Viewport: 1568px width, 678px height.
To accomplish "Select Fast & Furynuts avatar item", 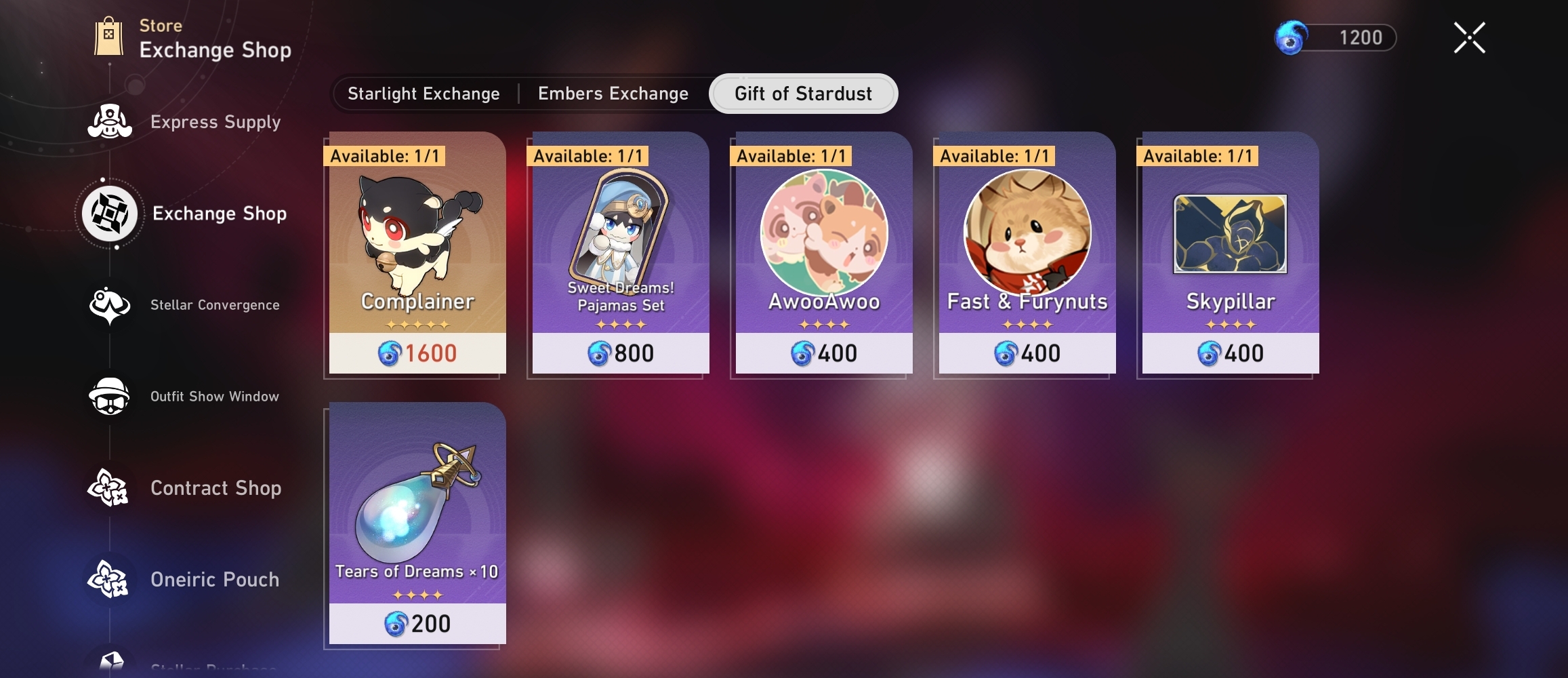I will 1027,253.
